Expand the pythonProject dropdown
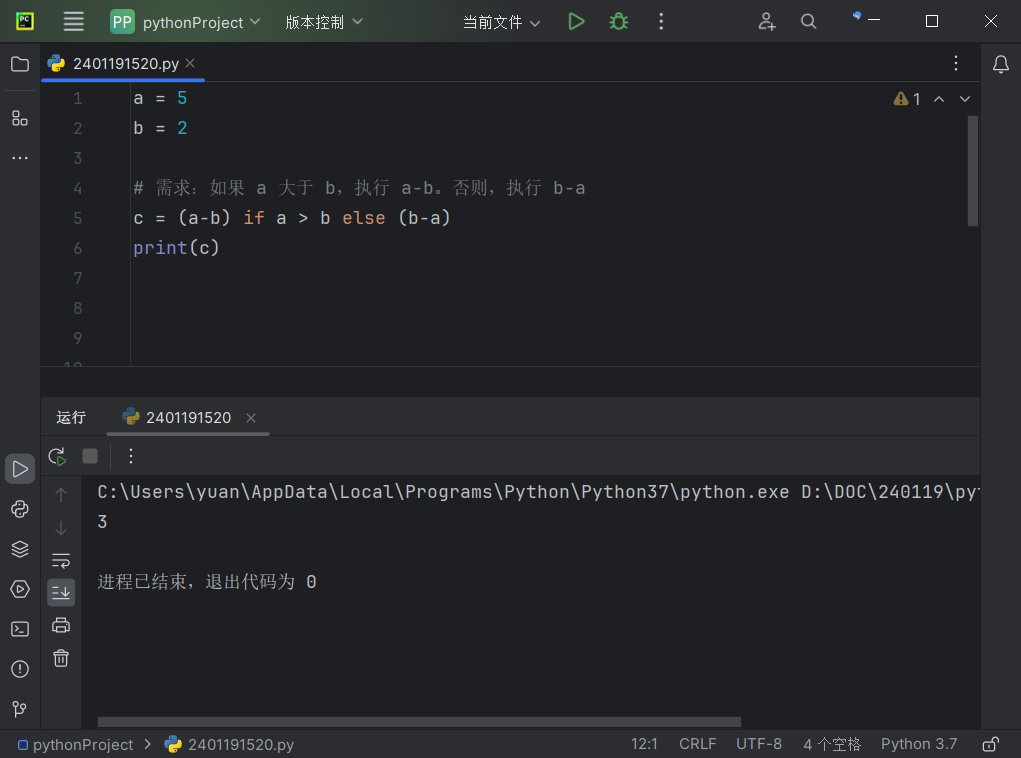 point(186,22)
